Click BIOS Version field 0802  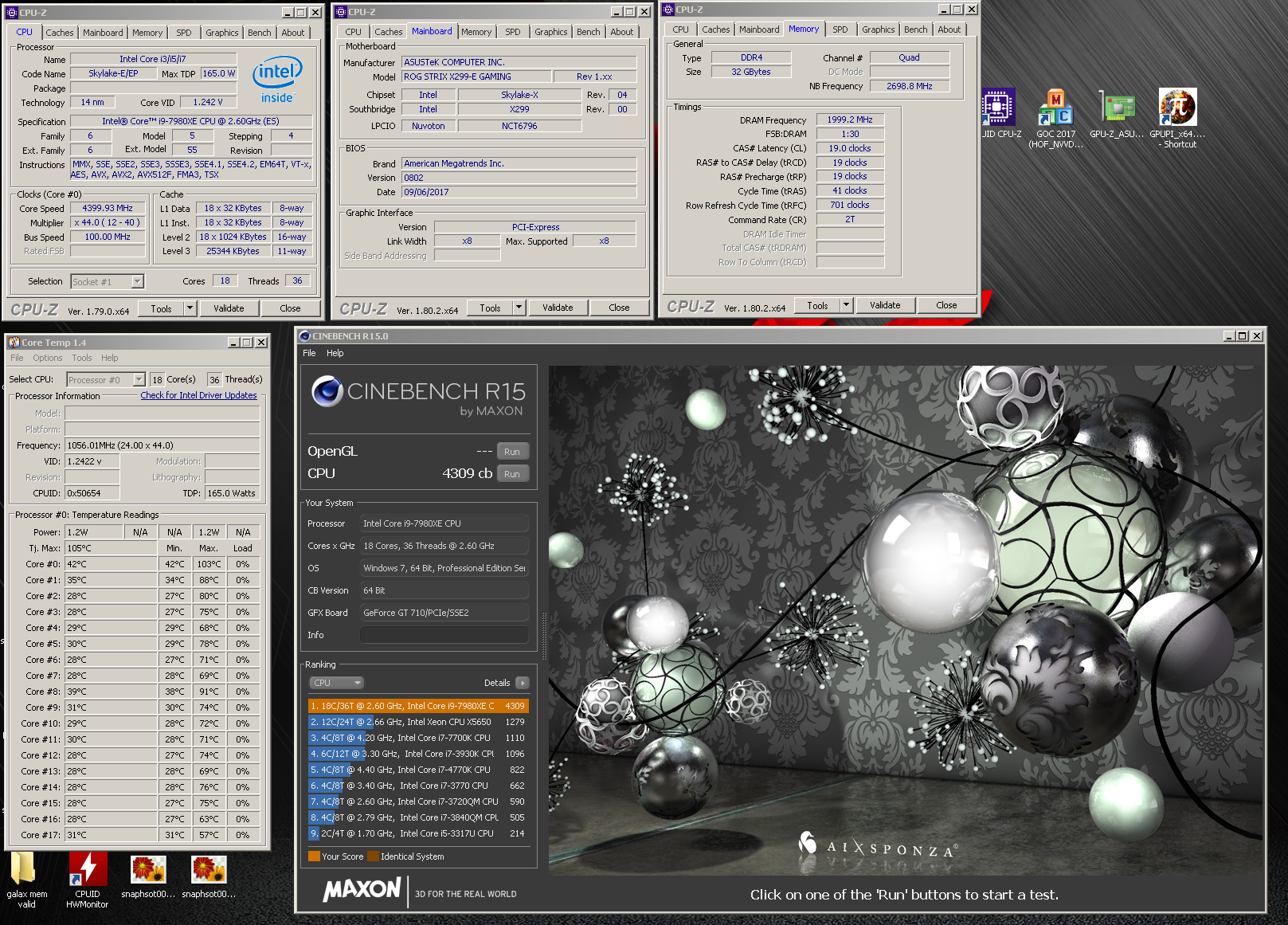519,178
